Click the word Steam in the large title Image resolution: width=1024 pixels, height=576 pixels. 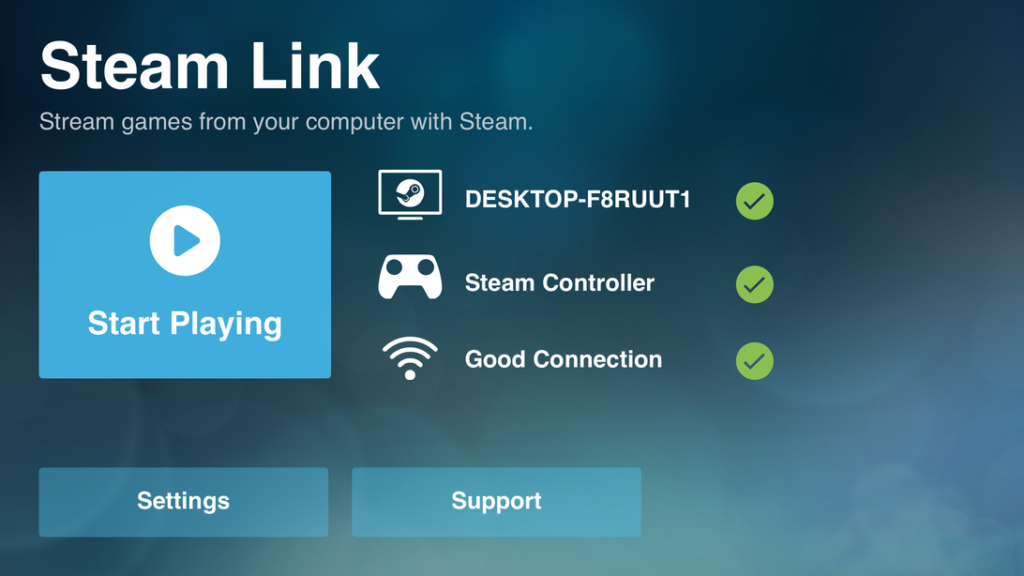[x=135, y=66]
